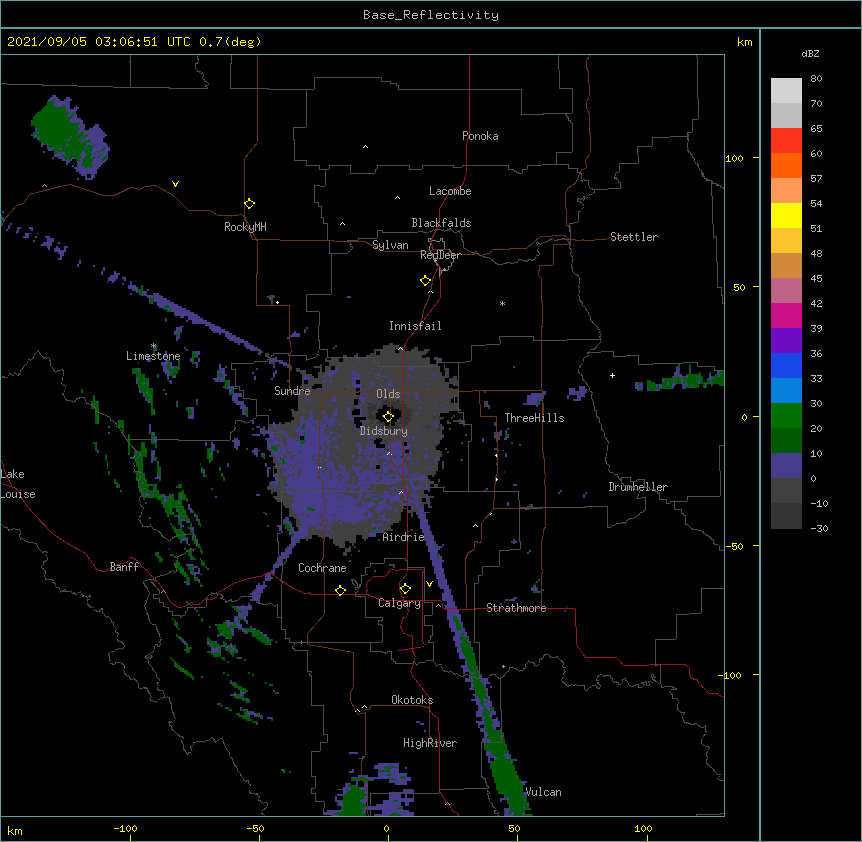Click the Vulcan label

543,792
